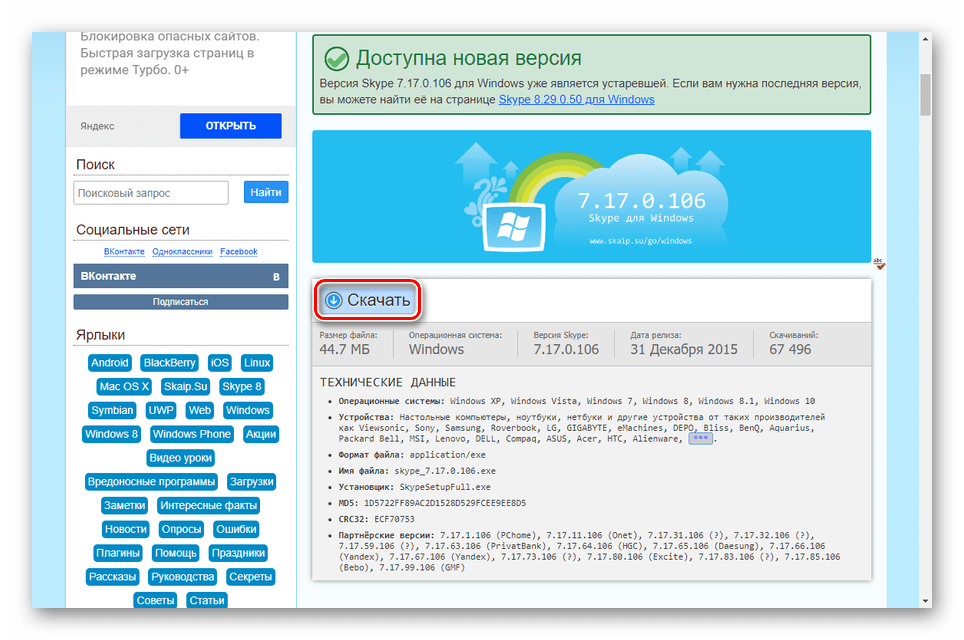Click the file size value 44.7 МБ
The image size is (964, 640).
click(344, 350)
